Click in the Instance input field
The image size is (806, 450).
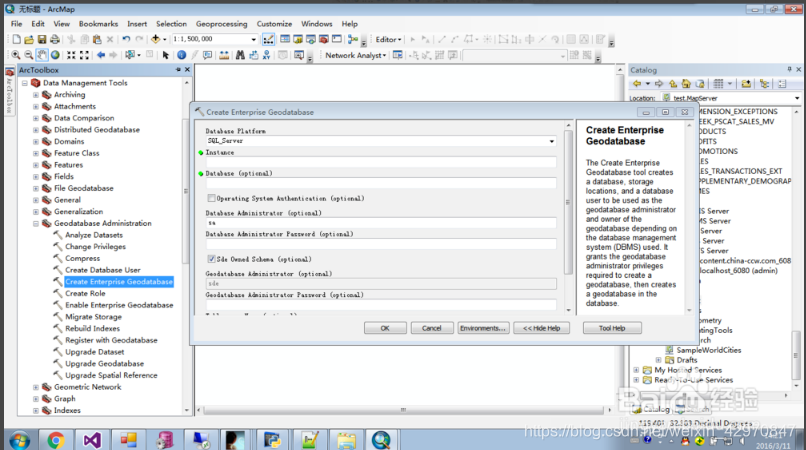pos(381,162)
